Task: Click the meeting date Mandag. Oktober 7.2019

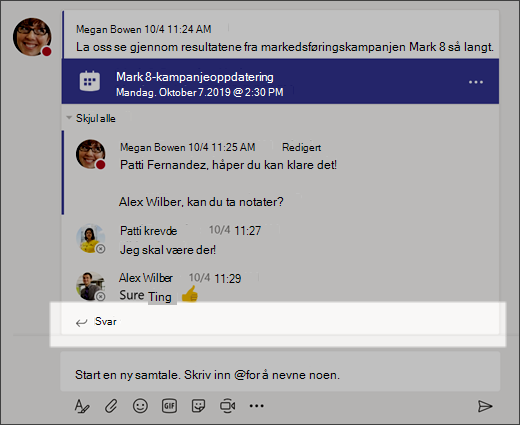Action: click(x=200, y=92)
